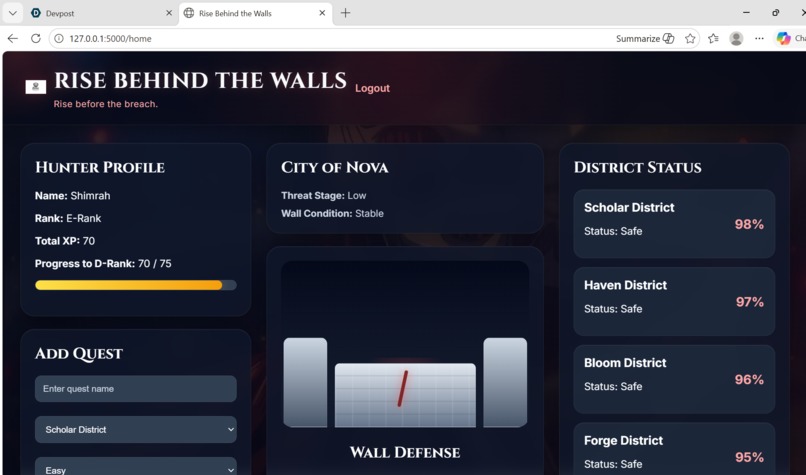Click the 97% Haven District value
Image resolution: width=806 pixels, height=475 pixels.
click(x=749, y=302)
